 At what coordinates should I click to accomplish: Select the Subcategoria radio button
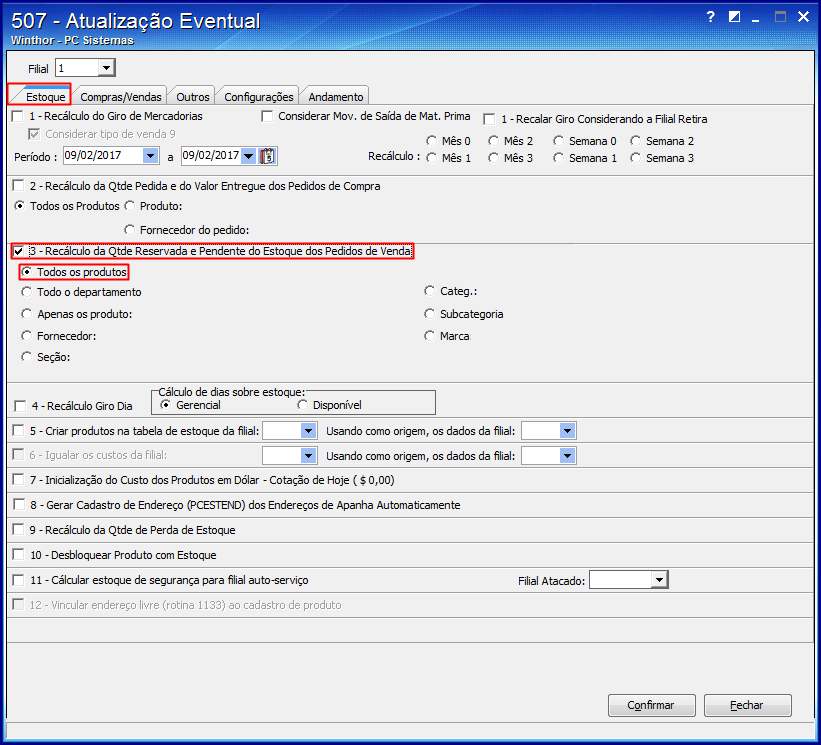pyautogui.click(x=429, y=314)
